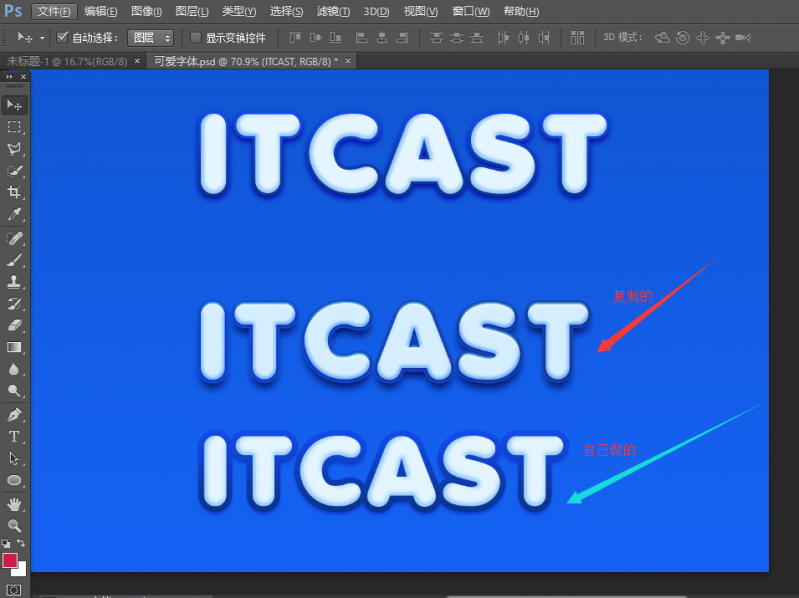Viewport: 799px width, 598px height.
Task: Click the red foreground color swatch
Action: (x=11, y=560)
